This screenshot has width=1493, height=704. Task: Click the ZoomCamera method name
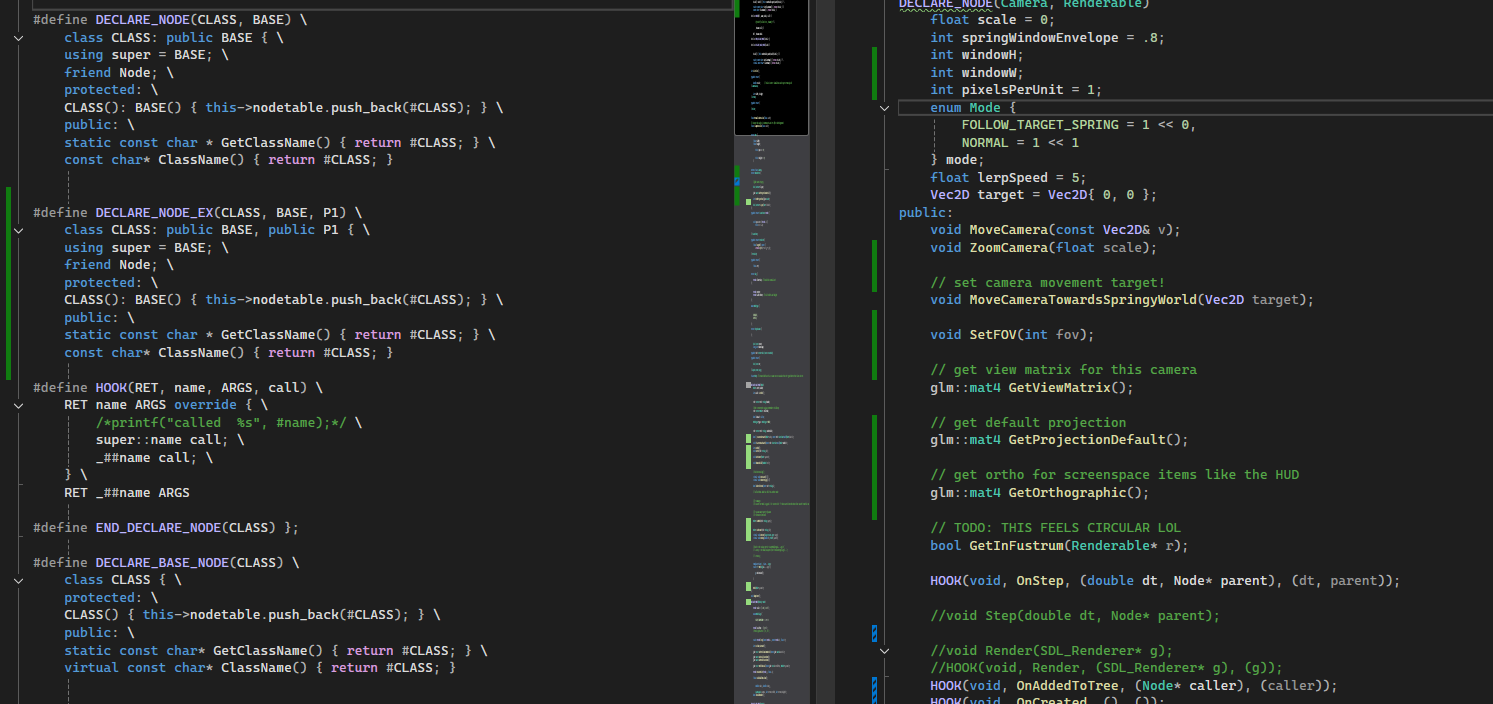(1008, 248)
